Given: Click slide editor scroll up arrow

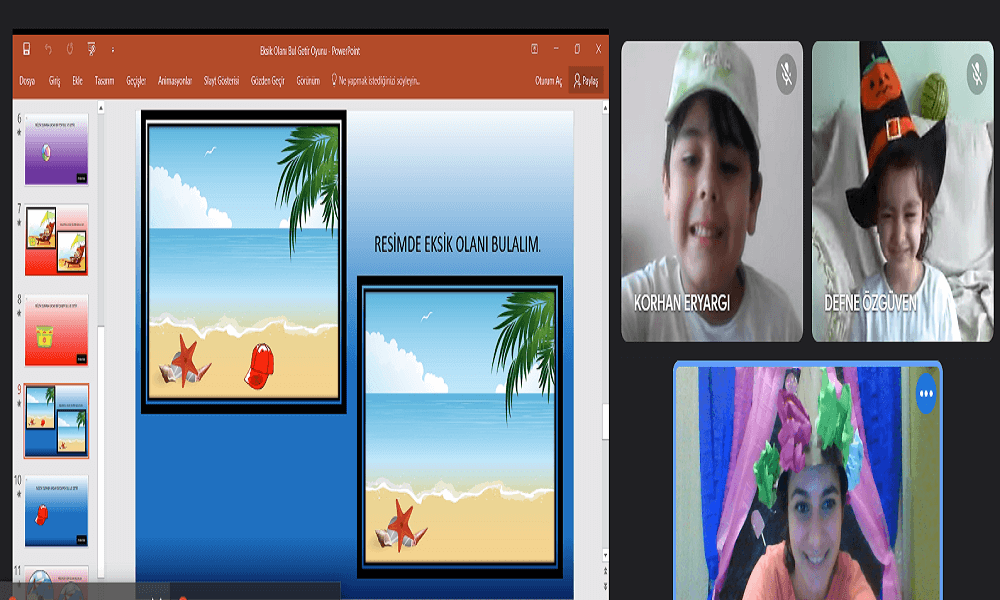Looking at the screenshot, I should [605, 108].
